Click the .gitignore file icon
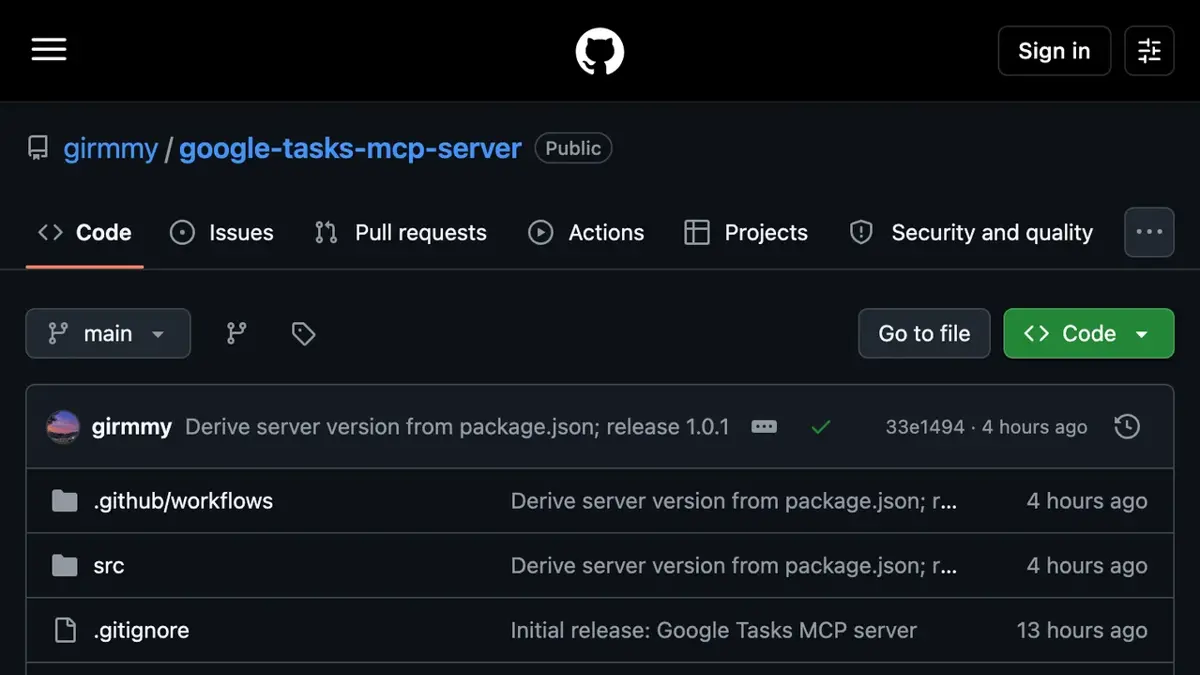The image size is (1200, 675). point(65,631)
